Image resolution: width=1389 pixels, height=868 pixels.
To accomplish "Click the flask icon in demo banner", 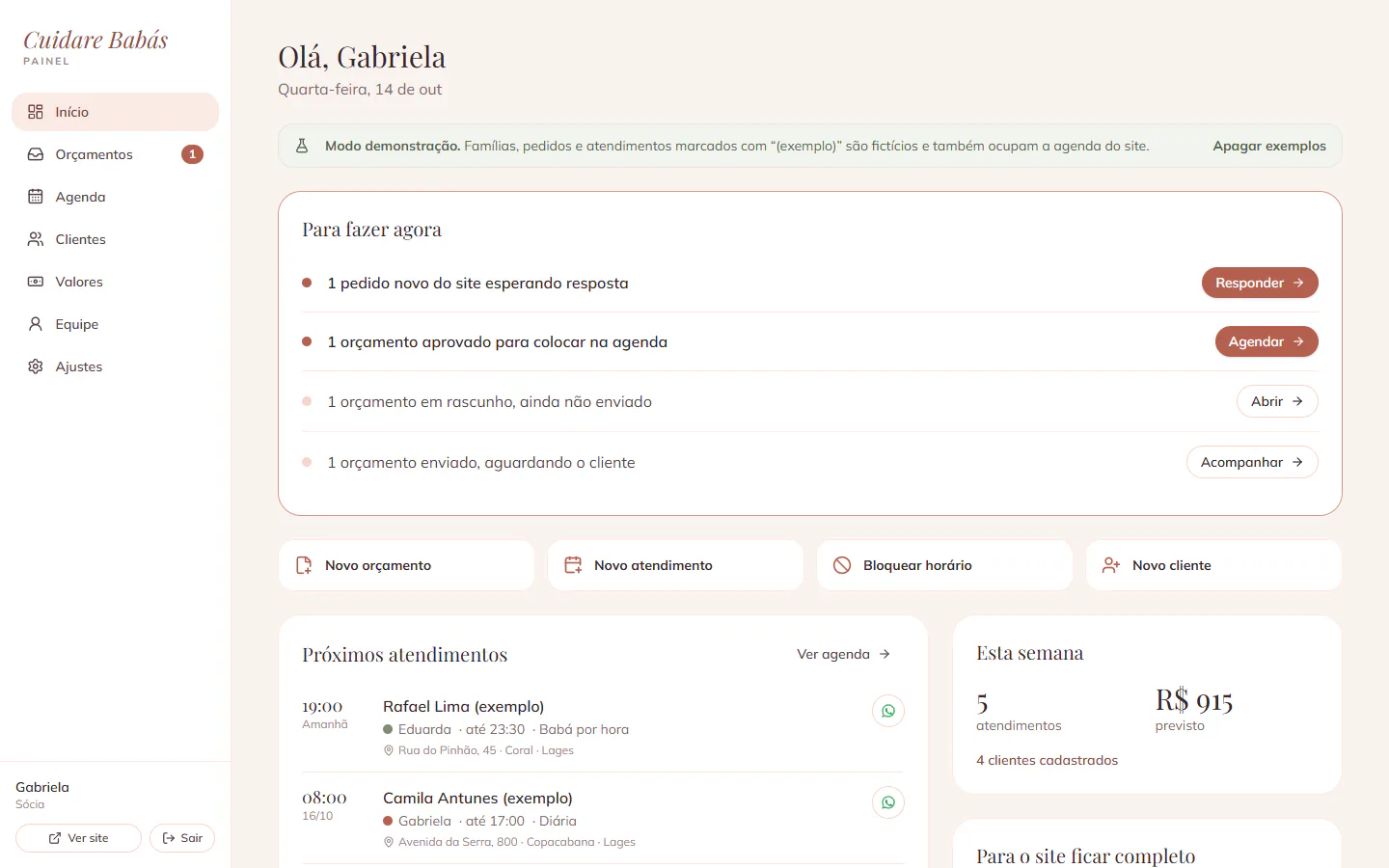I will tap(302, 146).
